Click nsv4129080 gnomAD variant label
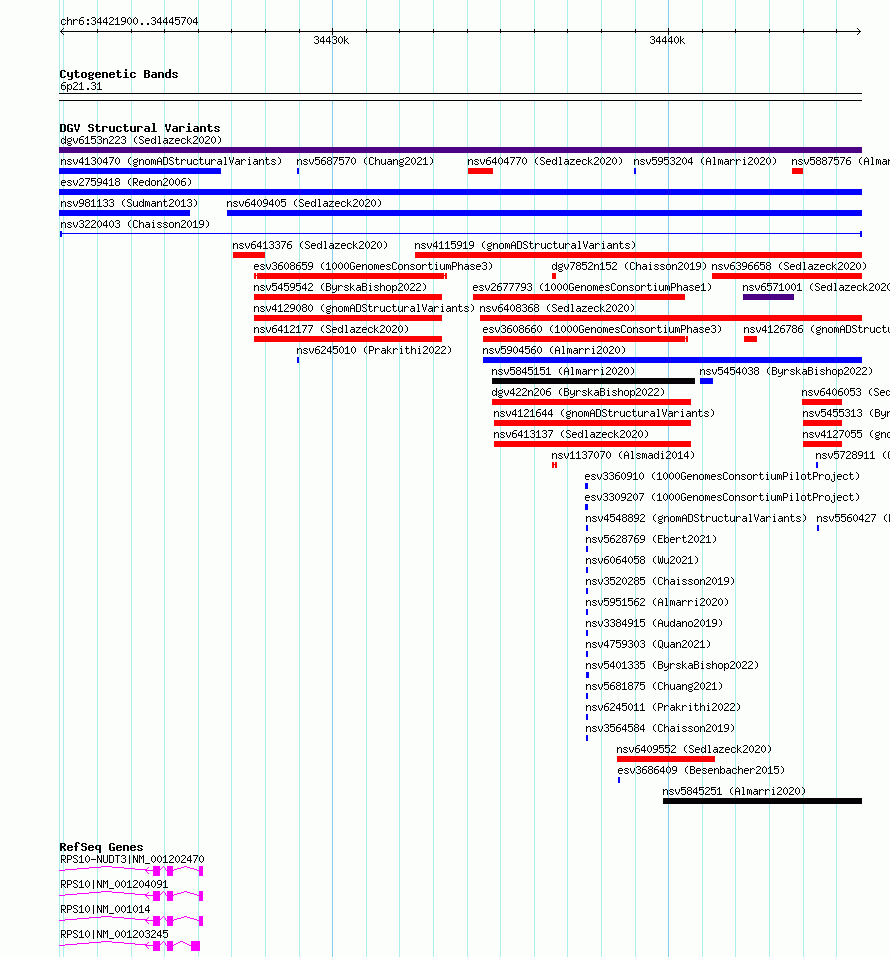 click(x=364, y=309)
